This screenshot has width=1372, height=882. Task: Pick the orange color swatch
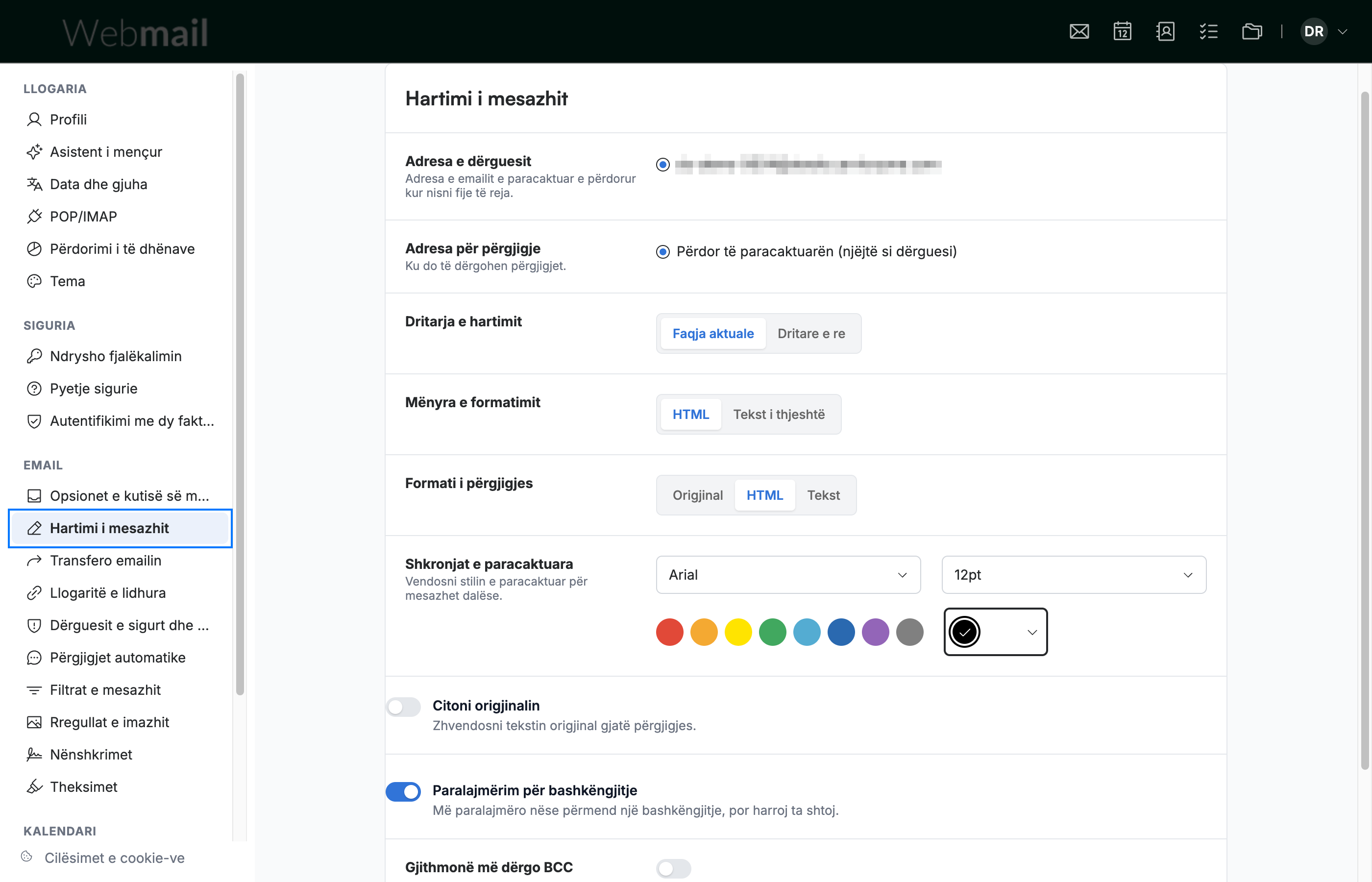704,632
